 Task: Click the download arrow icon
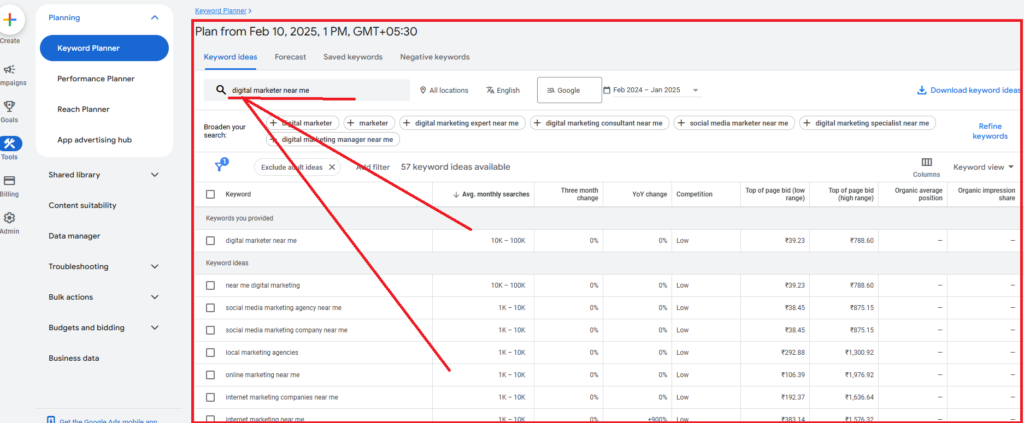[921, 90]
